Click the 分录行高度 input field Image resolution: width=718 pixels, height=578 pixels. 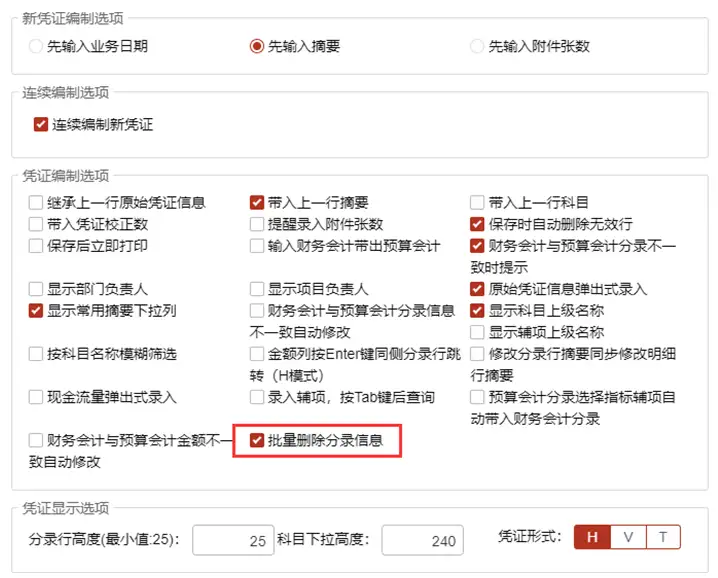tap(233, 540)
